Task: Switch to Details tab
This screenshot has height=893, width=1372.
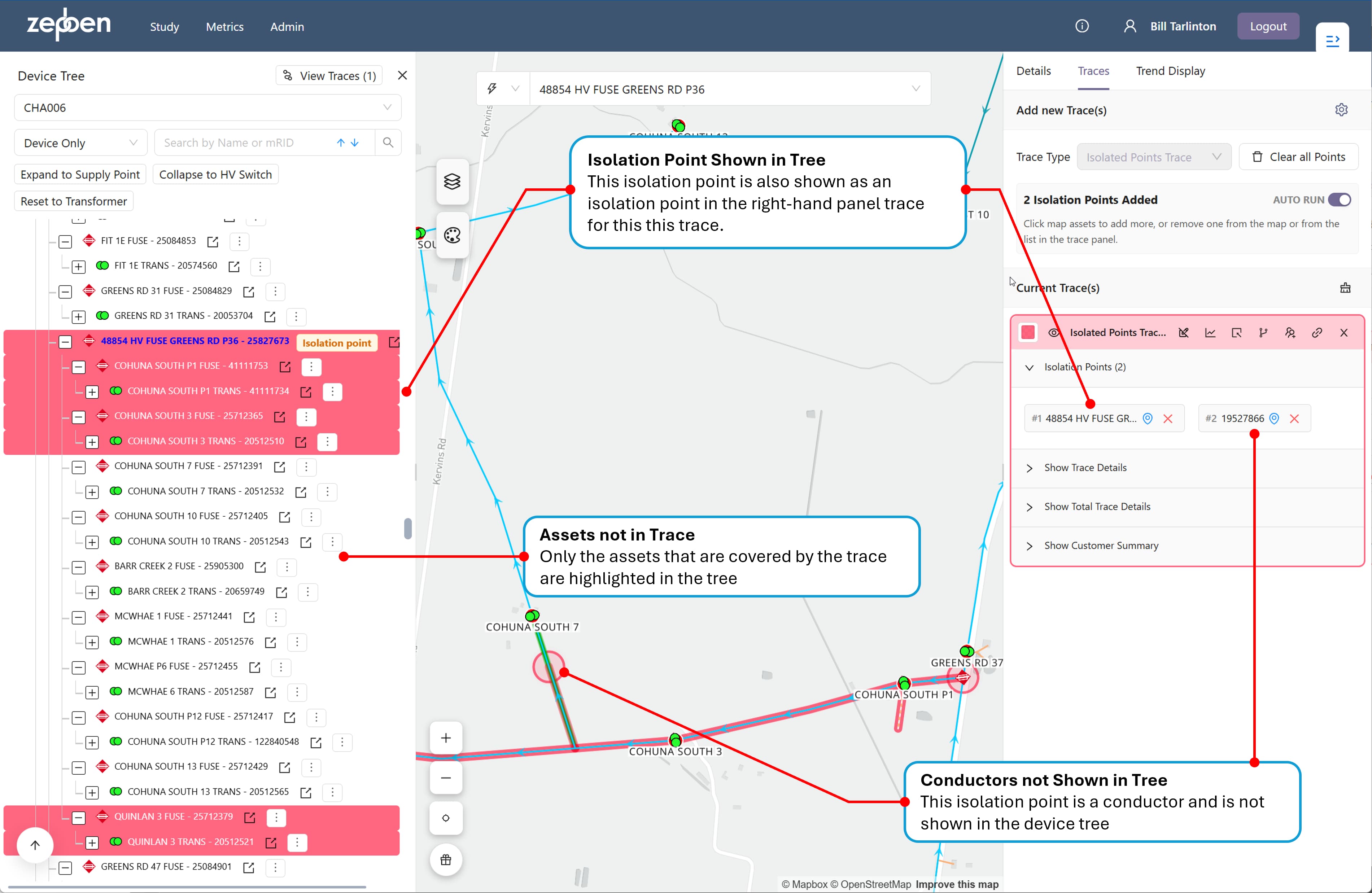Action: pyautogui.click(x=1033, y=71)
